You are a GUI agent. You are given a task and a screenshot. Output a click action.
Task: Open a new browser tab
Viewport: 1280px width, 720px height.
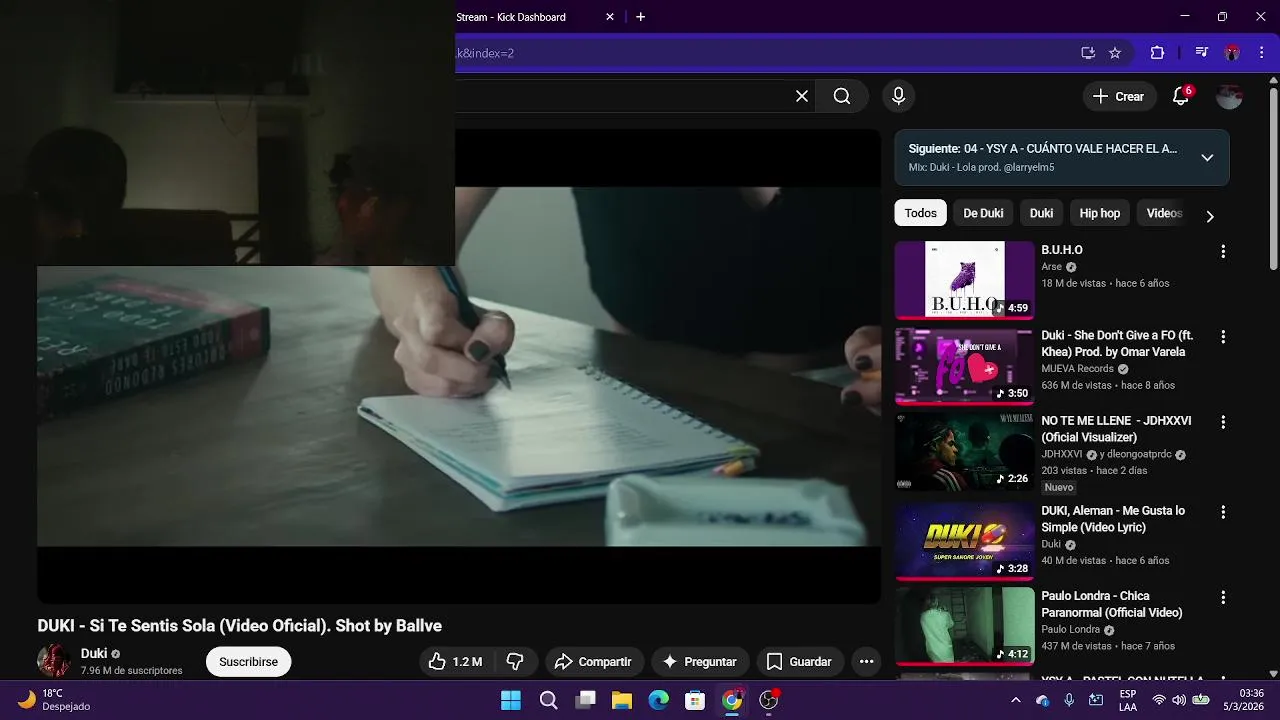[x=641, y=17]
